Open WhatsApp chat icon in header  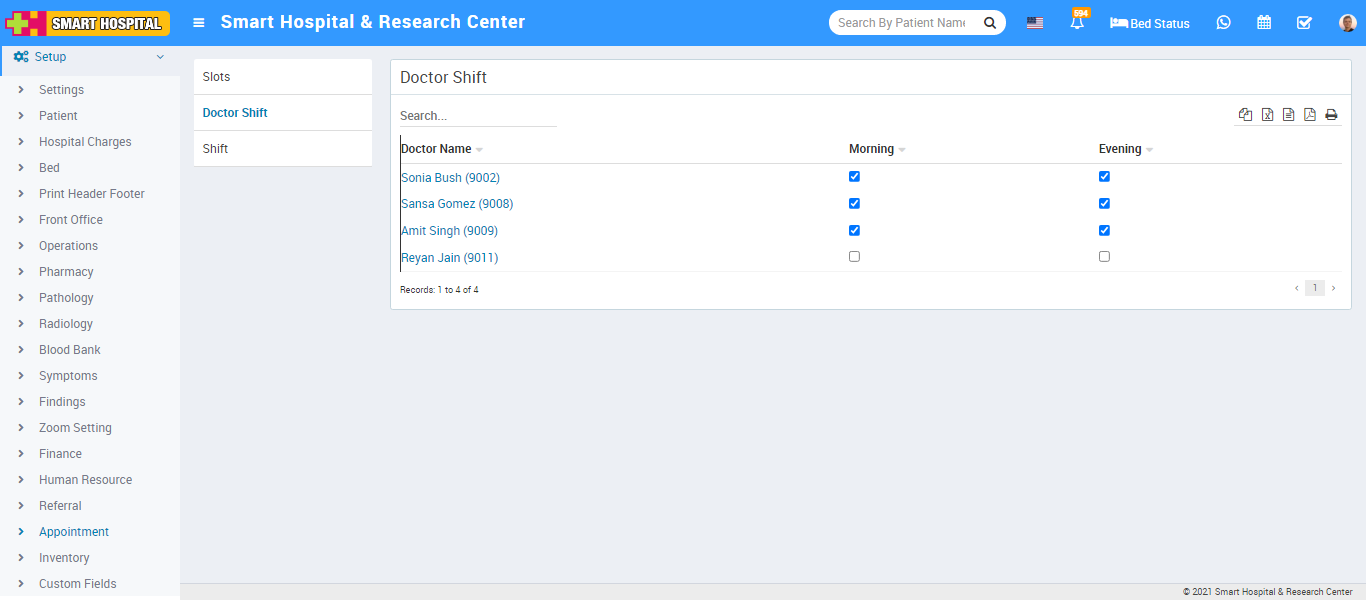pos(1223,23)
